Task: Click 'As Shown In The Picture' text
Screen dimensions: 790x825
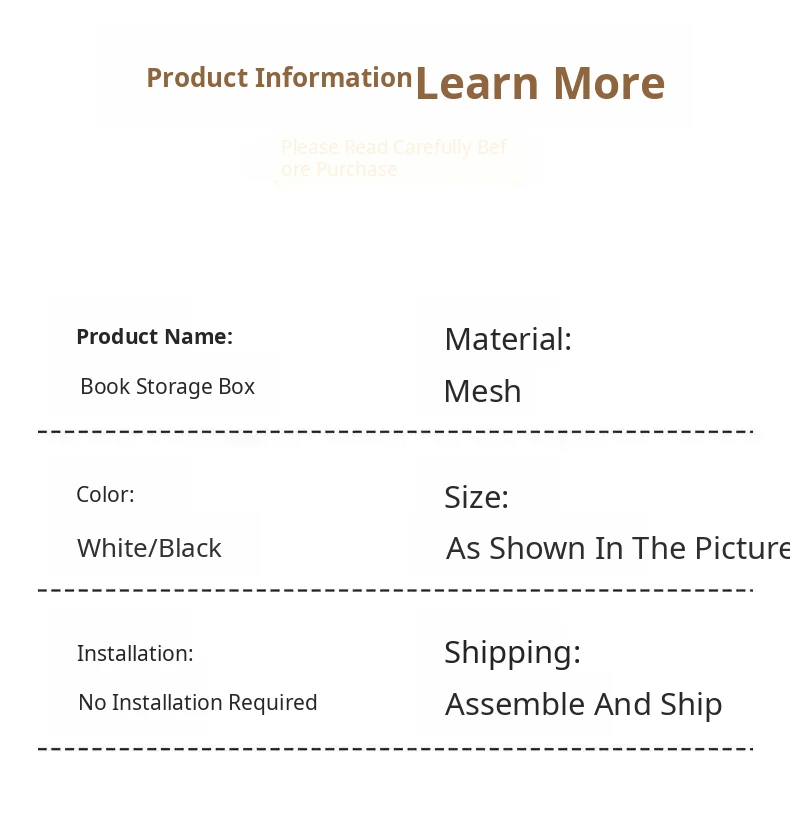Action: (616, 548)
